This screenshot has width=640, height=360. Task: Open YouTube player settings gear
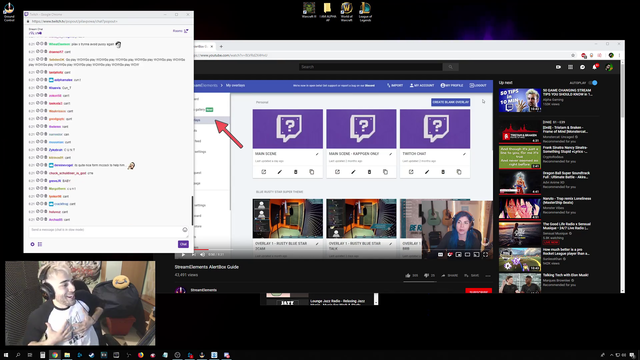[449, 254]
